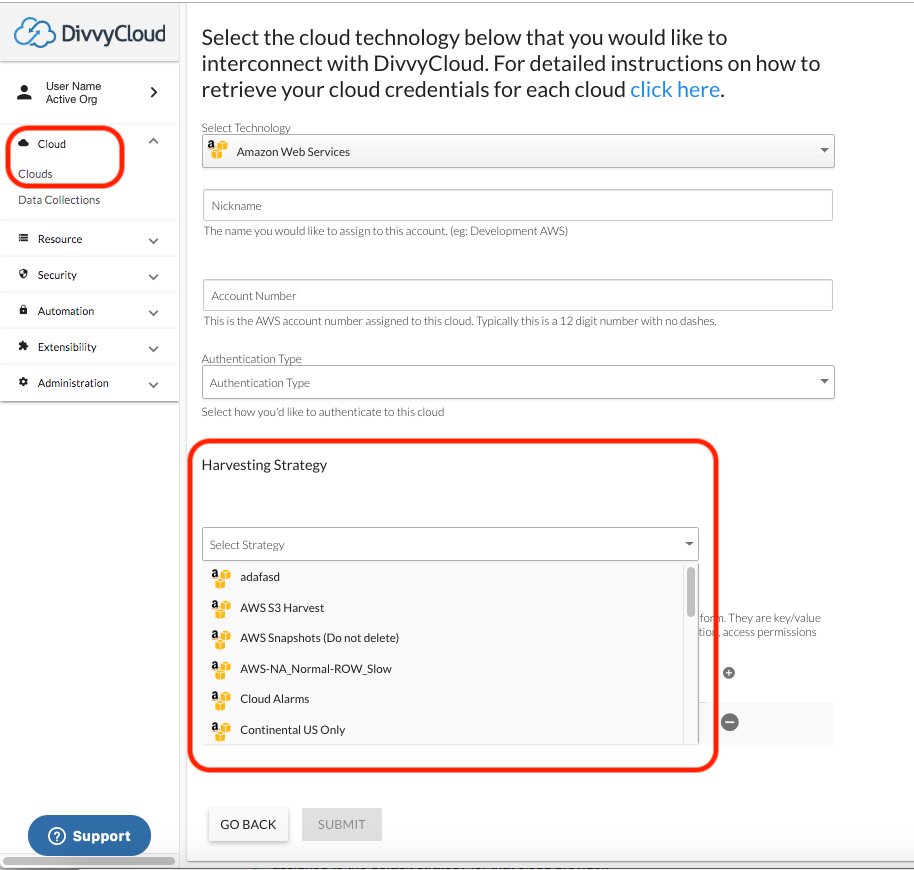Click the Resource menu list icon
Image resolution: width=914 pixels, height=870 pixels.
click(23, 238)
